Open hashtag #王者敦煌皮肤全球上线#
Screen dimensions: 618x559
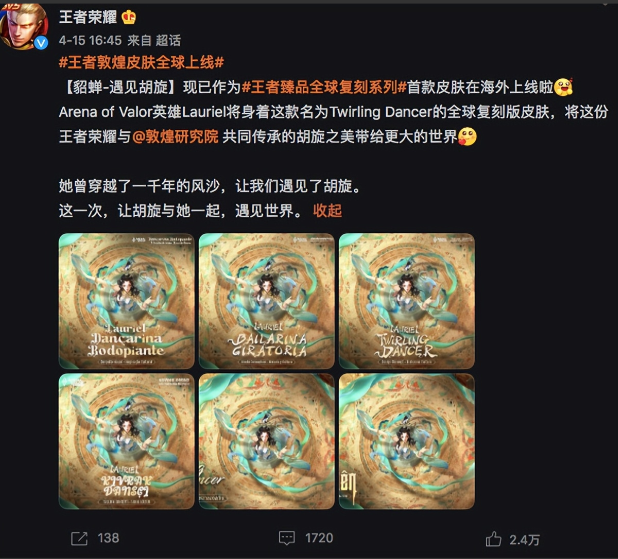(141, 62)
